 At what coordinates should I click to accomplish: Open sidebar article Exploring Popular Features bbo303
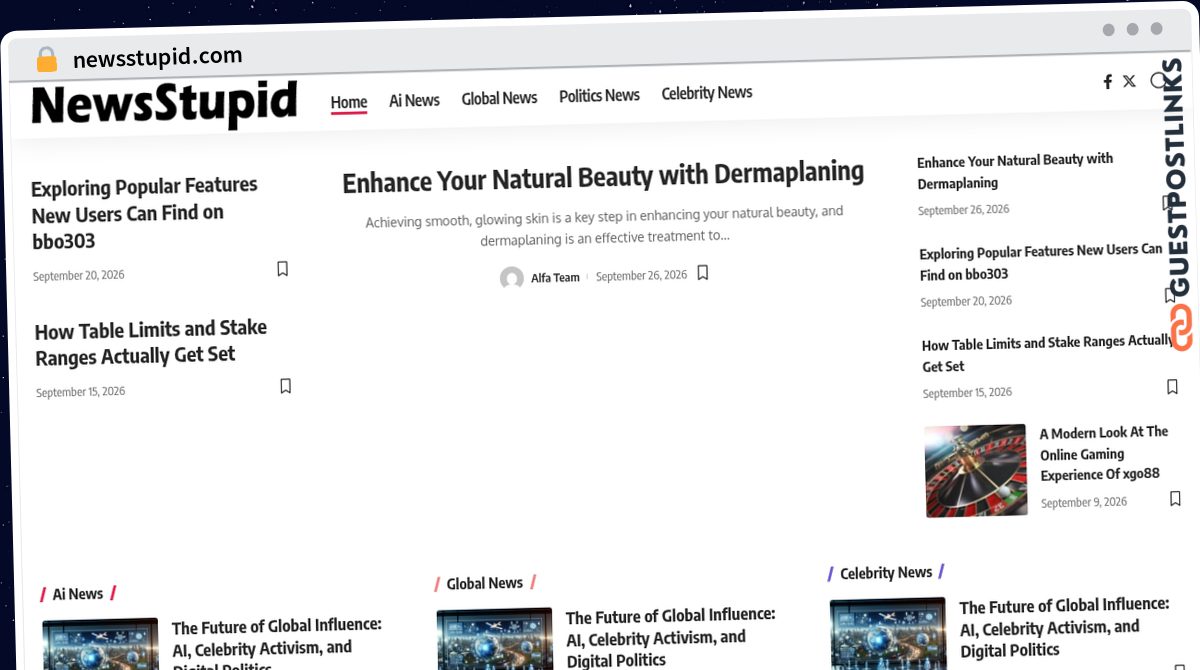pyautogui.click(x=1041, y=262)
